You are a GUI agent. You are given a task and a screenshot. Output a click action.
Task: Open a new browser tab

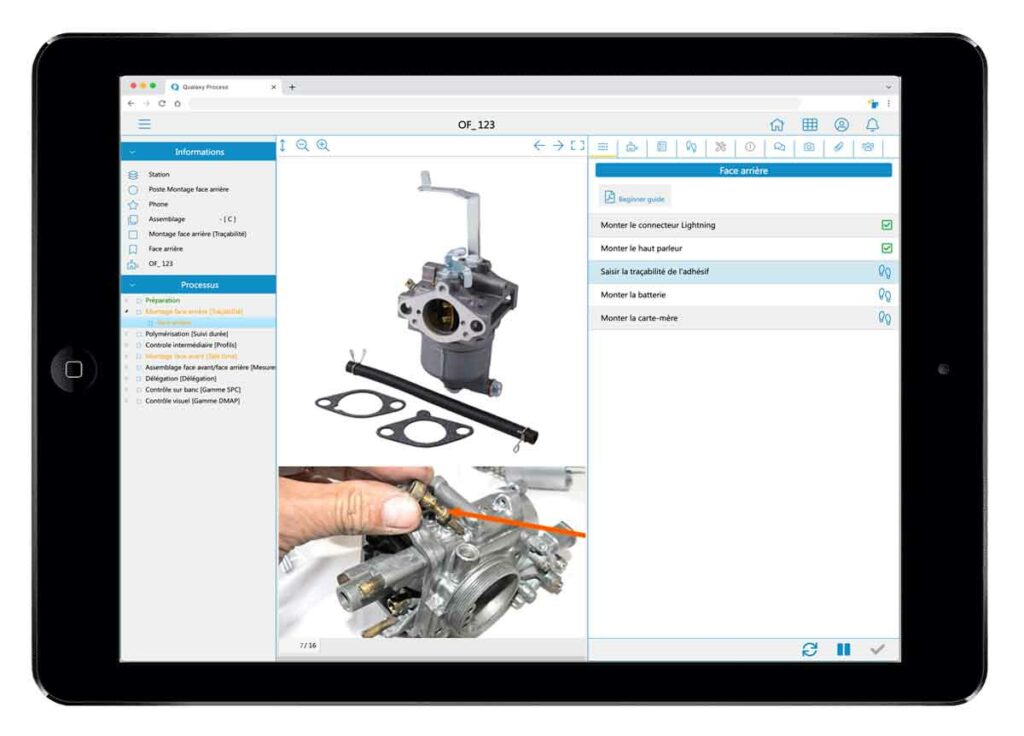tap(292, 87)
